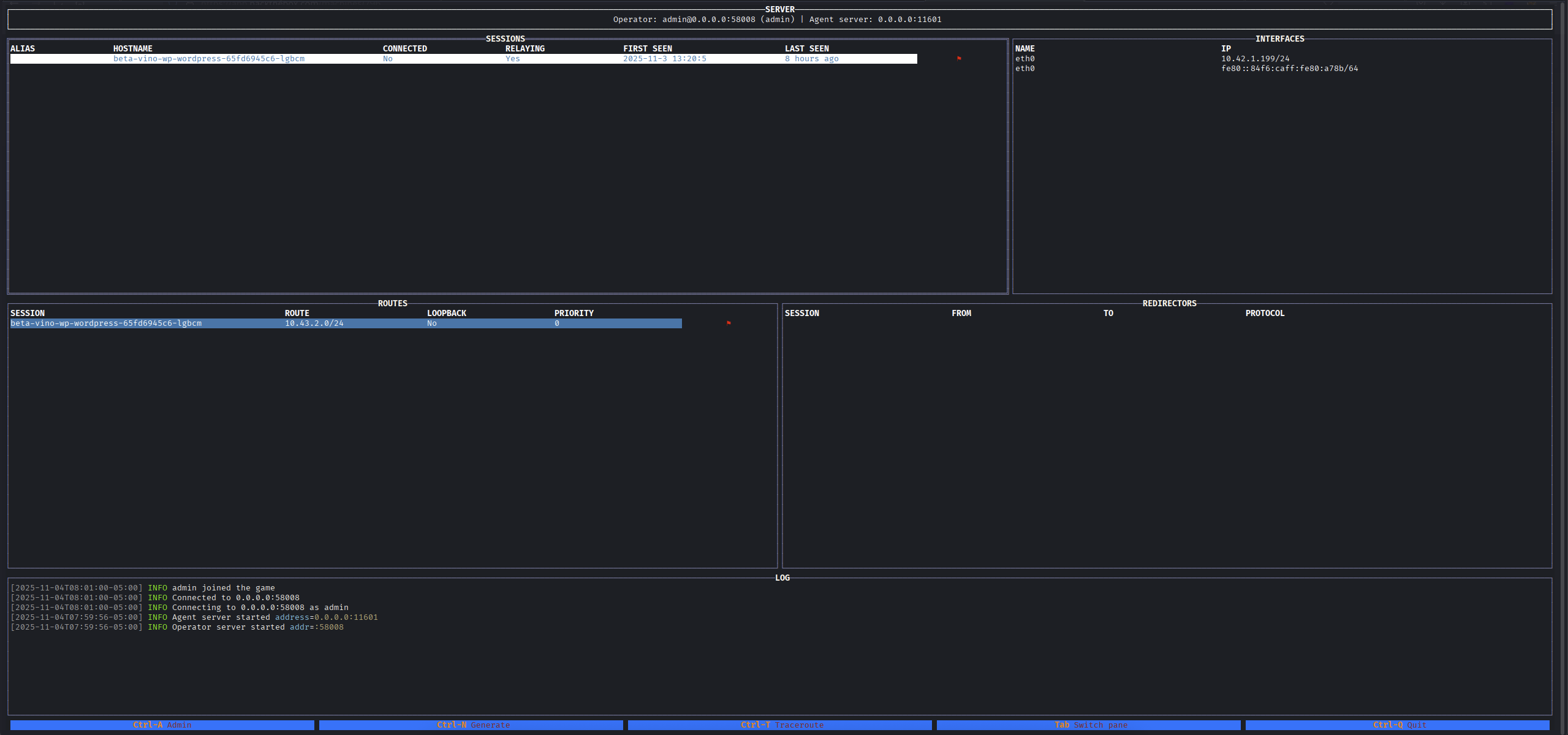Screen dimensions: 1568x735
Task: Select eth0 interface with IP 10.42.1.199/24
Action: tap(1254, 59)
